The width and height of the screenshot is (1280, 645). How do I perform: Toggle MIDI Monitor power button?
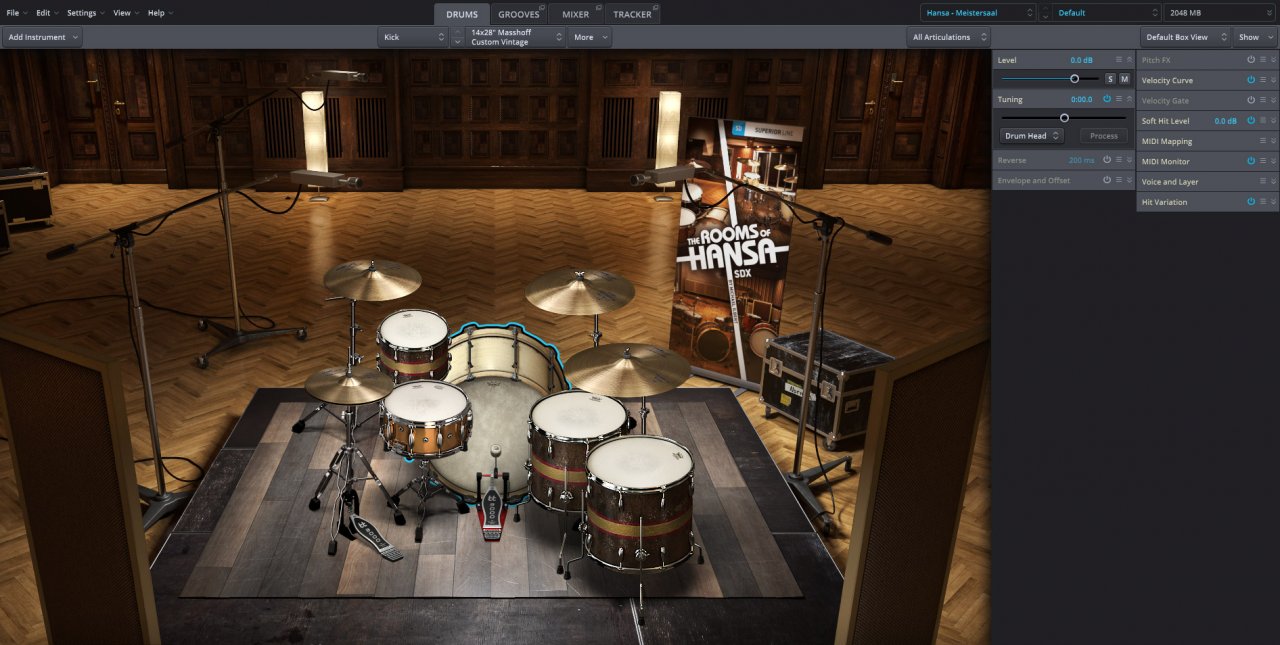coord(1251,161)
